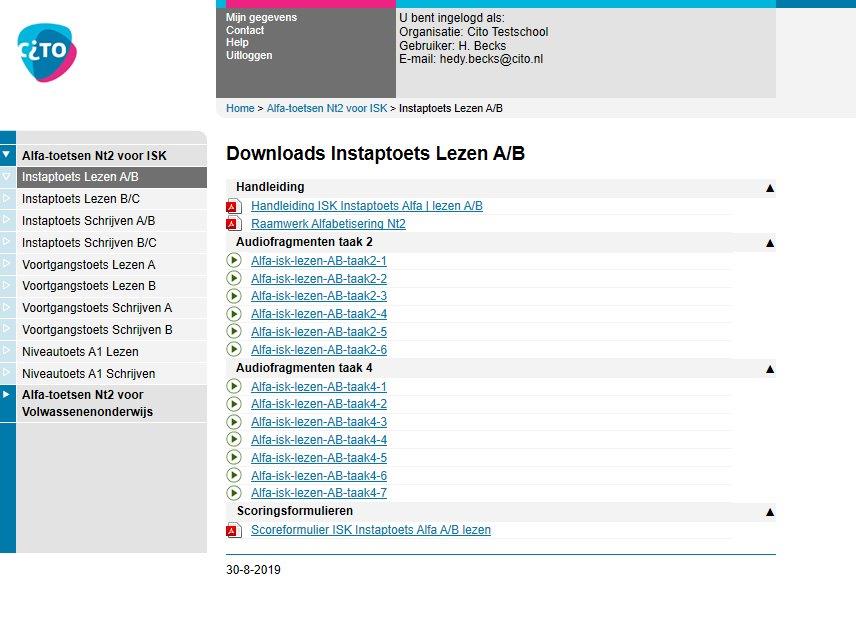Click PDF icon beside Scoreformulier ISK Instaptoets
Screen dimensions: 856x618
pyautogui.click(x=234, y=530)
